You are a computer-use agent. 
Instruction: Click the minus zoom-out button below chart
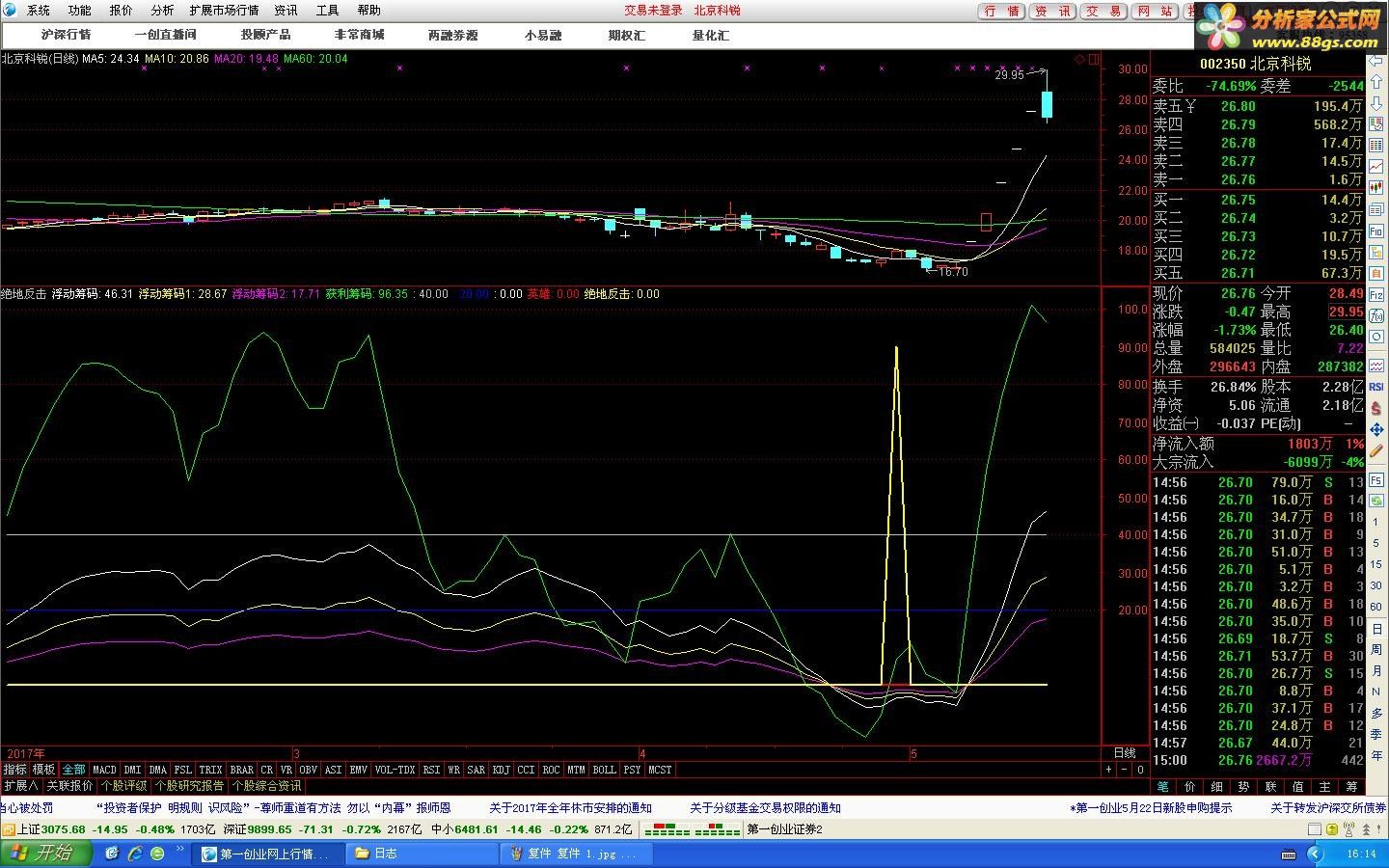(x=1125, y=770)
